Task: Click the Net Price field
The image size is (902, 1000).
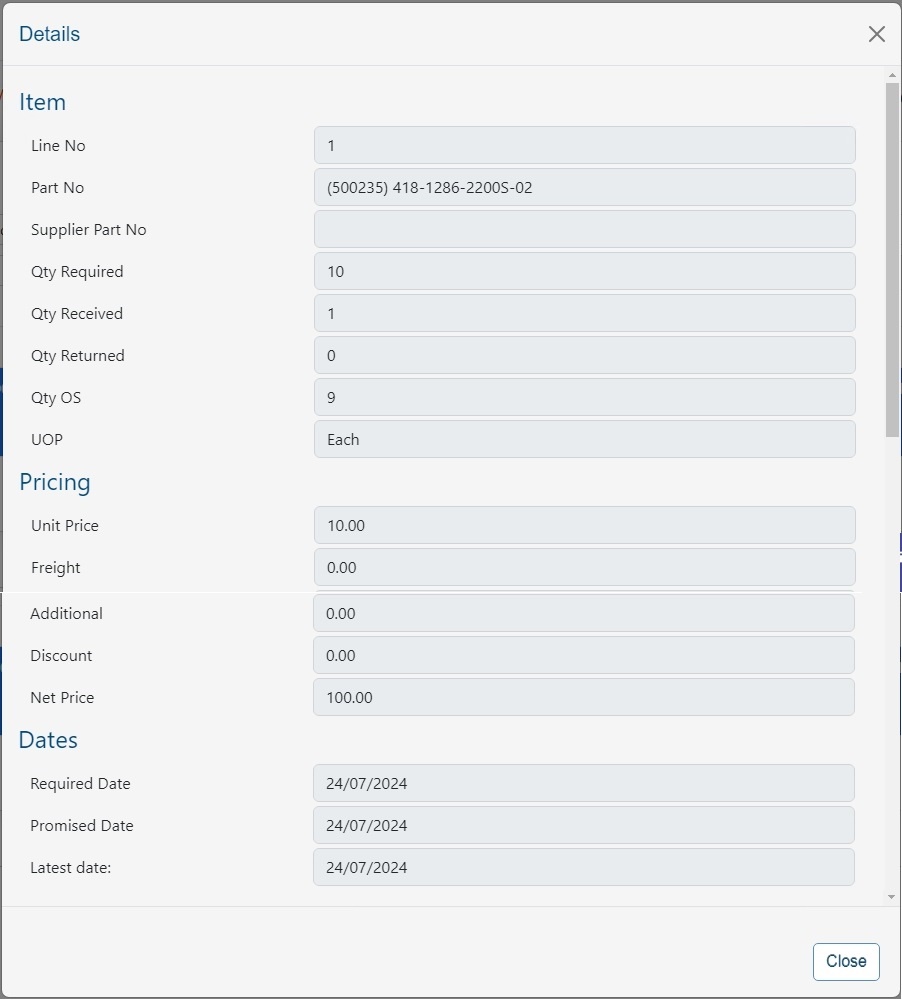Action: [x=584, y=697]
